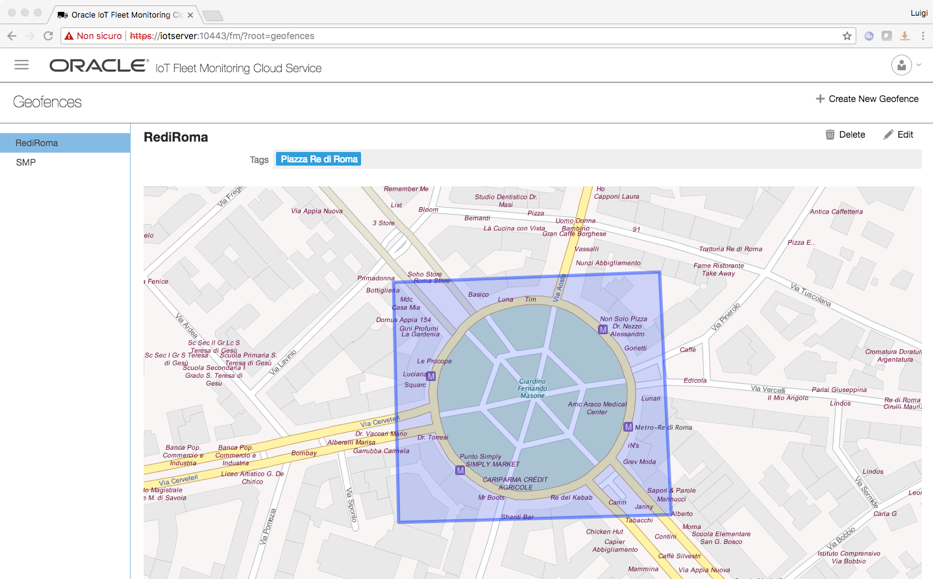Select the Oracle IoT Fleet Monitoring tab
The height and width of the screenshot is (579, 933).
(124, 14)
